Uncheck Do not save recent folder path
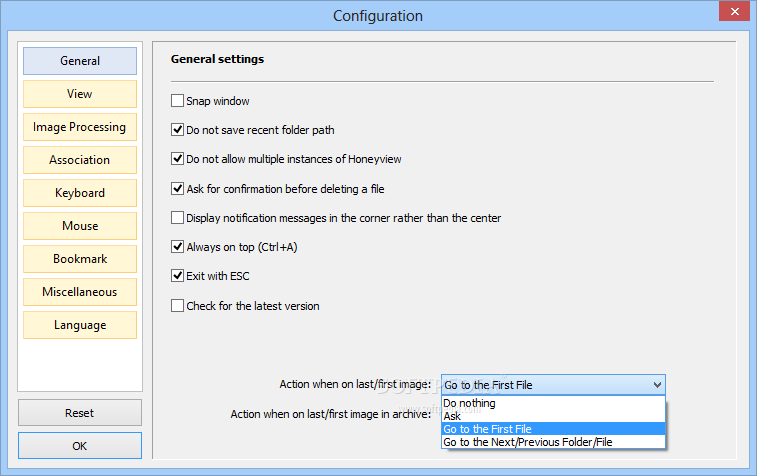The width and height of the screenshot is (757, 476). [177, 130]
